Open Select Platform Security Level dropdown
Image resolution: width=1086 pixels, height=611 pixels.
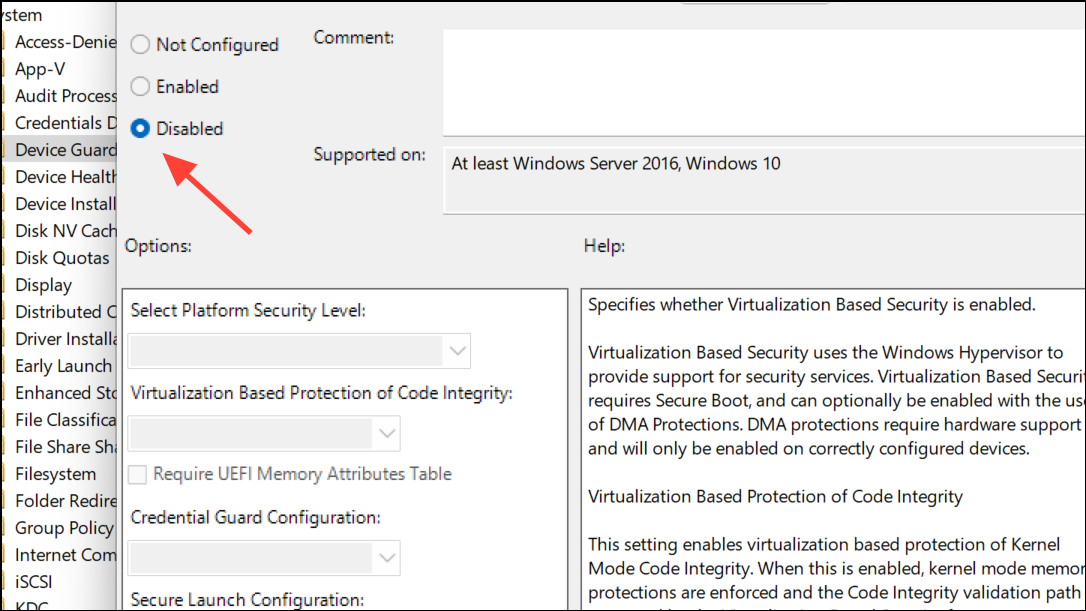click(x=299, y=351)
